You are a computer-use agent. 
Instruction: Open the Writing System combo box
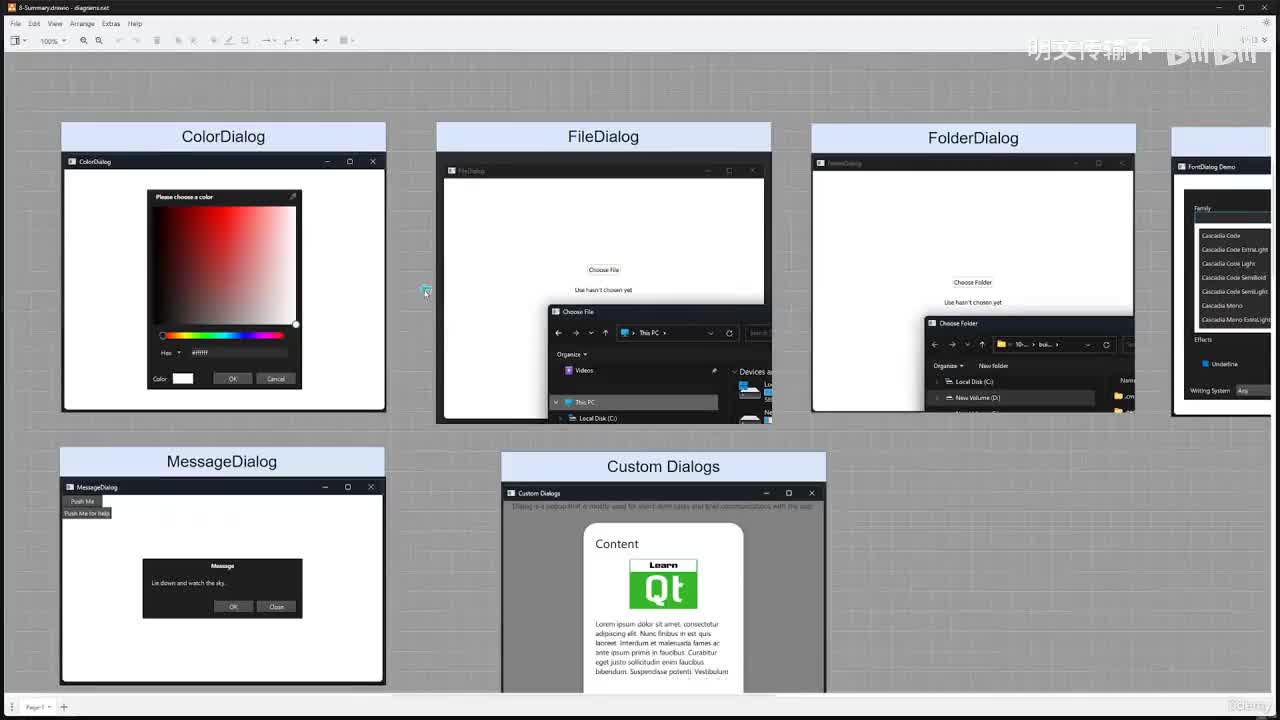tap(1253, 390)
